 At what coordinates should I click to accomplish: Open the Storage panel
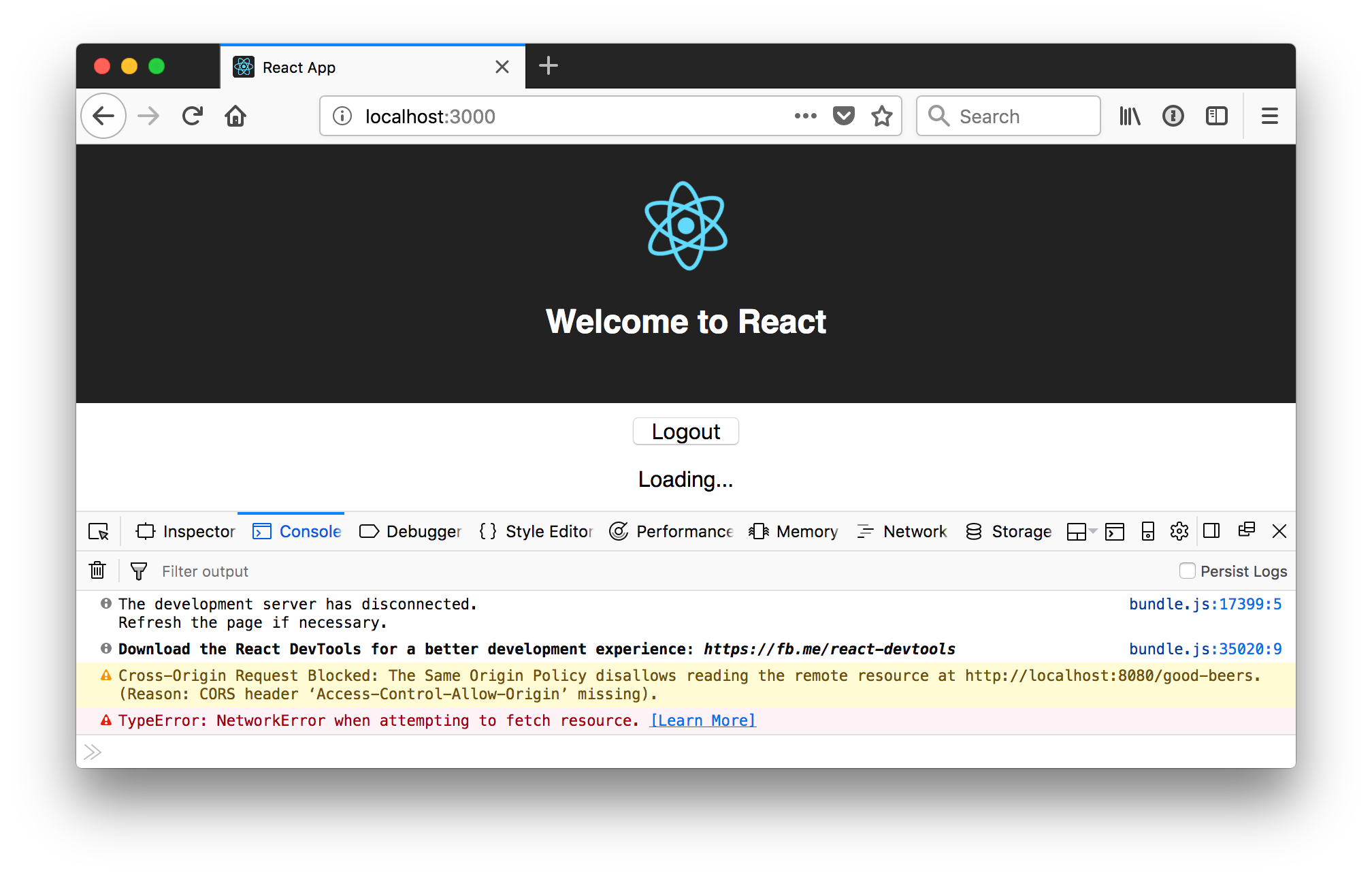pos(1009,531)
